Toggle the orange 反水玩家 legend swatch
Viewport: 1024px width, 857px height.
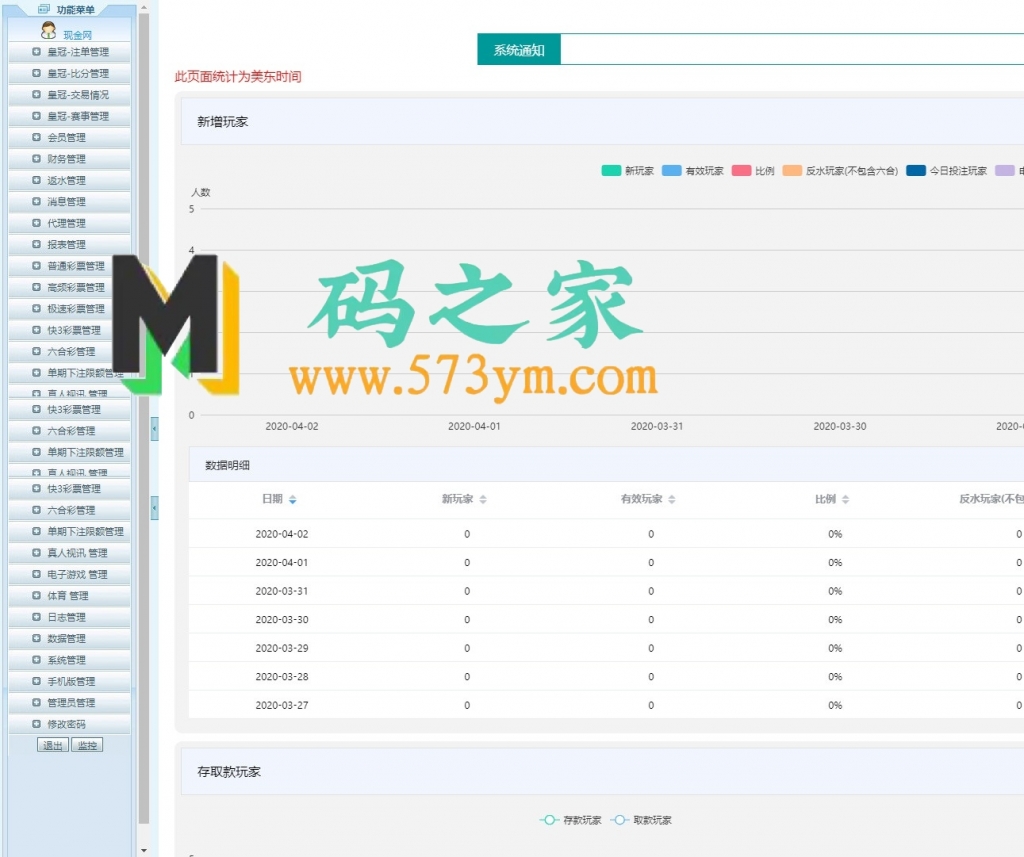pos(792,171)
